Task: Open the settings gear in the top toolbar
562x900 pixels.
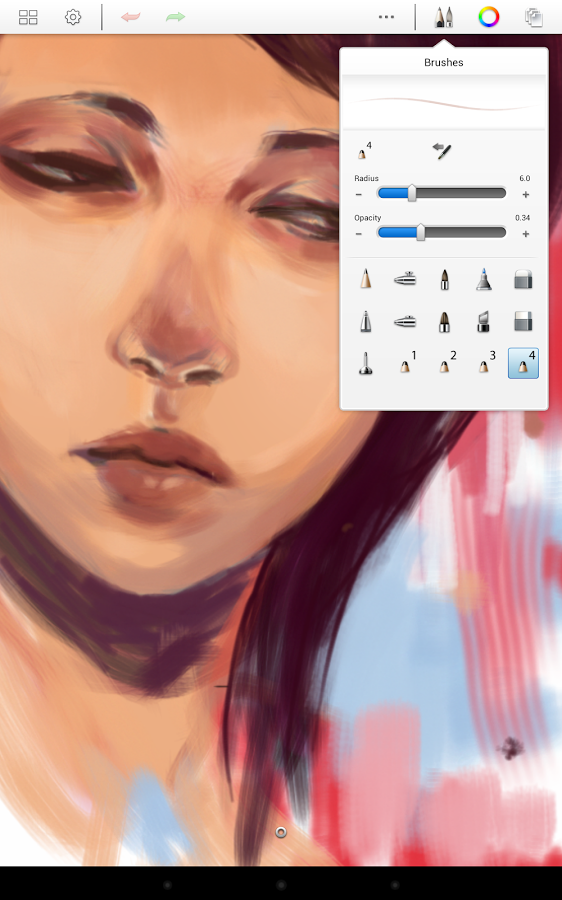Action: click(73, 17)
